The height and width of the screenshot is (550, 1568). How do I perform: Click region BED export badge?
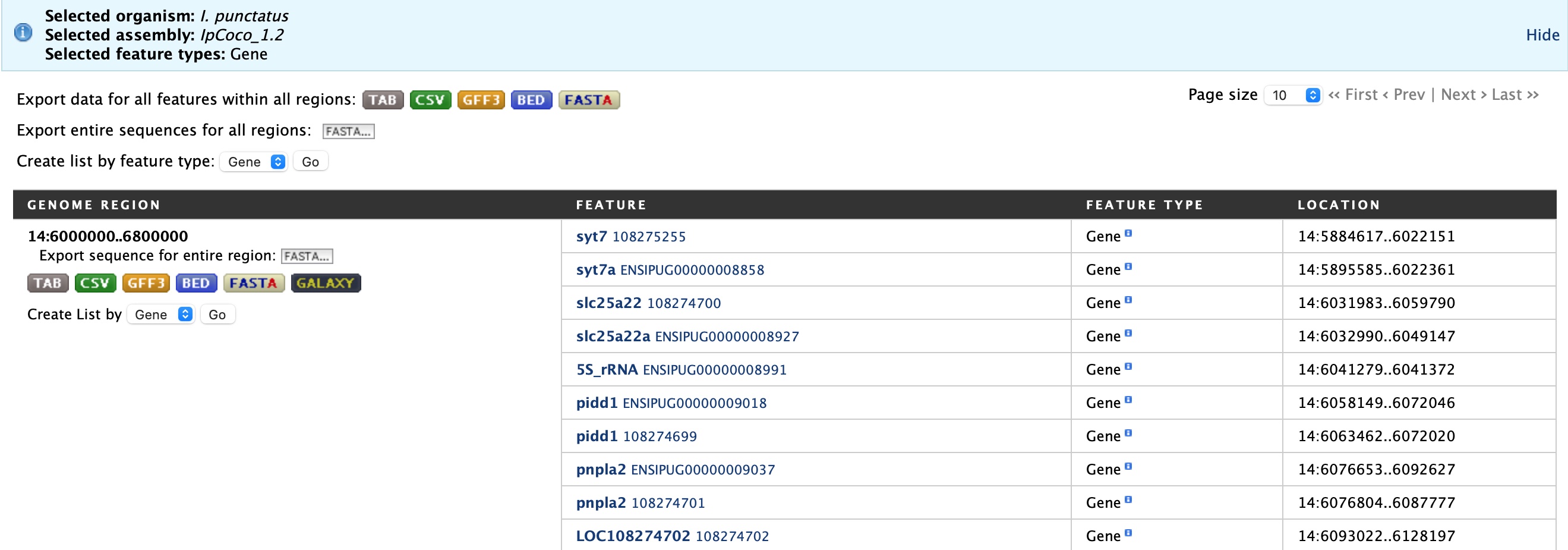pyautogui.click(x=196, y=283)
